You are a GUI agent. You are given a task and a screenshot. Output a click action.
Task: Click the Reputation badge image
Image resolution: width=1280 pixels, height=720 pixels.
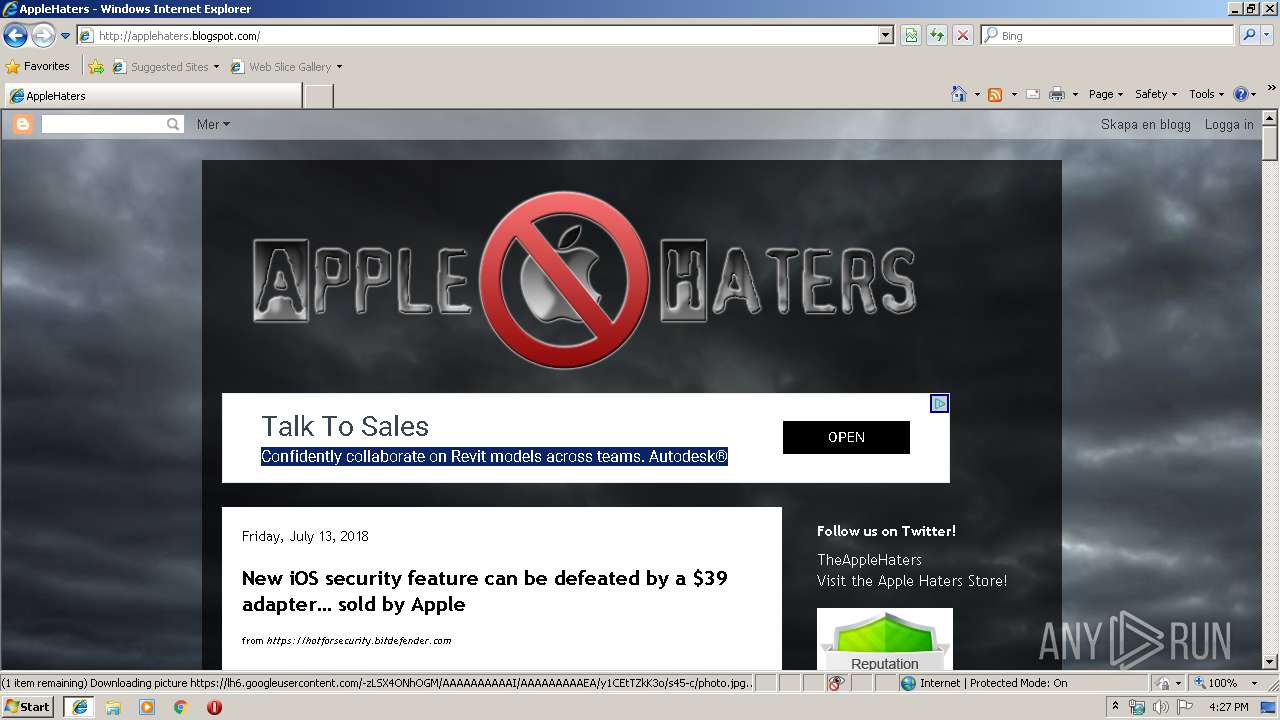pos(885,639)
